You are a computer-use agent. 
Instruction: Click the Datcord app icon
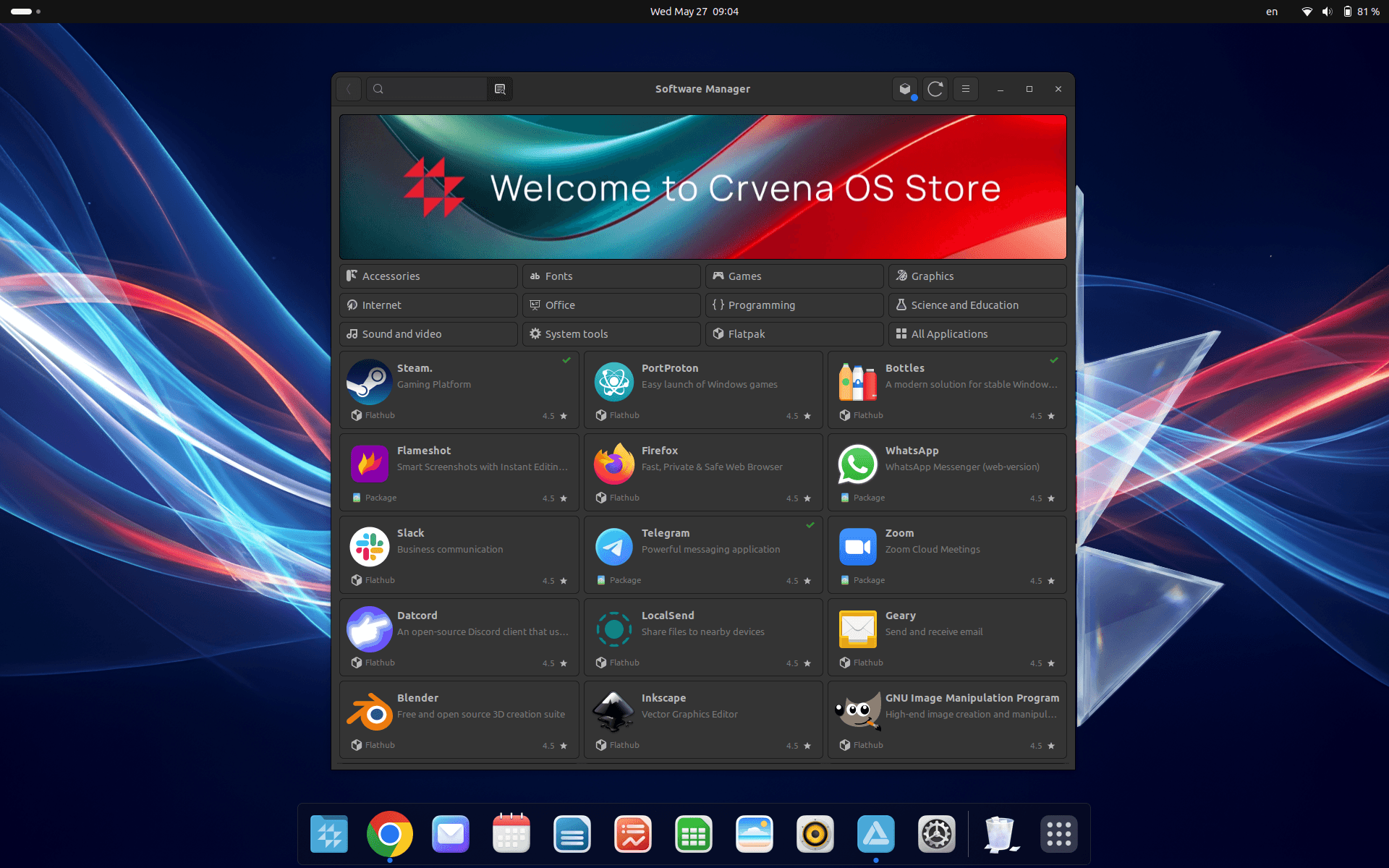[370, 629]
